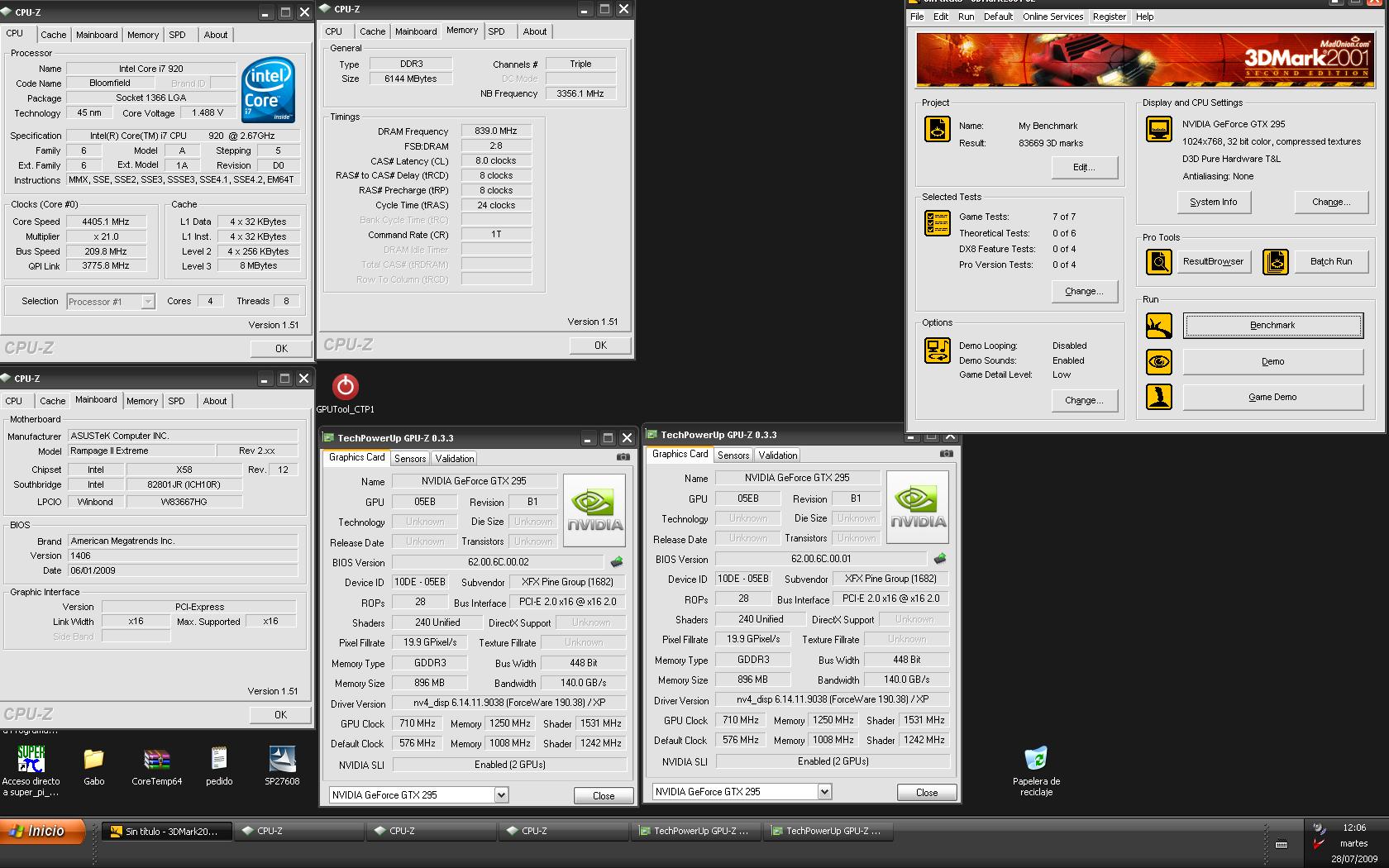
Task: Open the Papelera de reciclaje recycle bin
Action: pos(1035,759)
